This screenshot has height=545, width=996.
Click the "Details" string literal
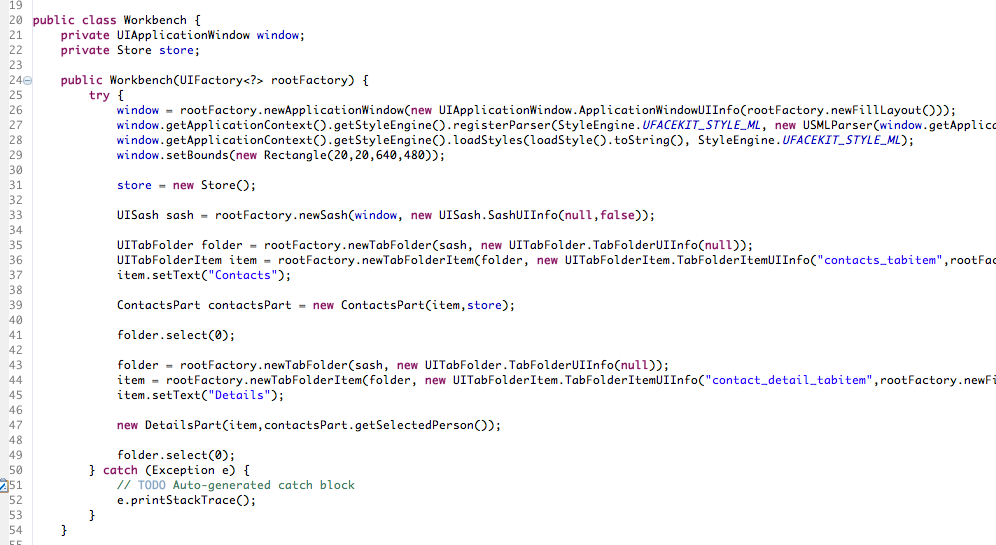239,395
